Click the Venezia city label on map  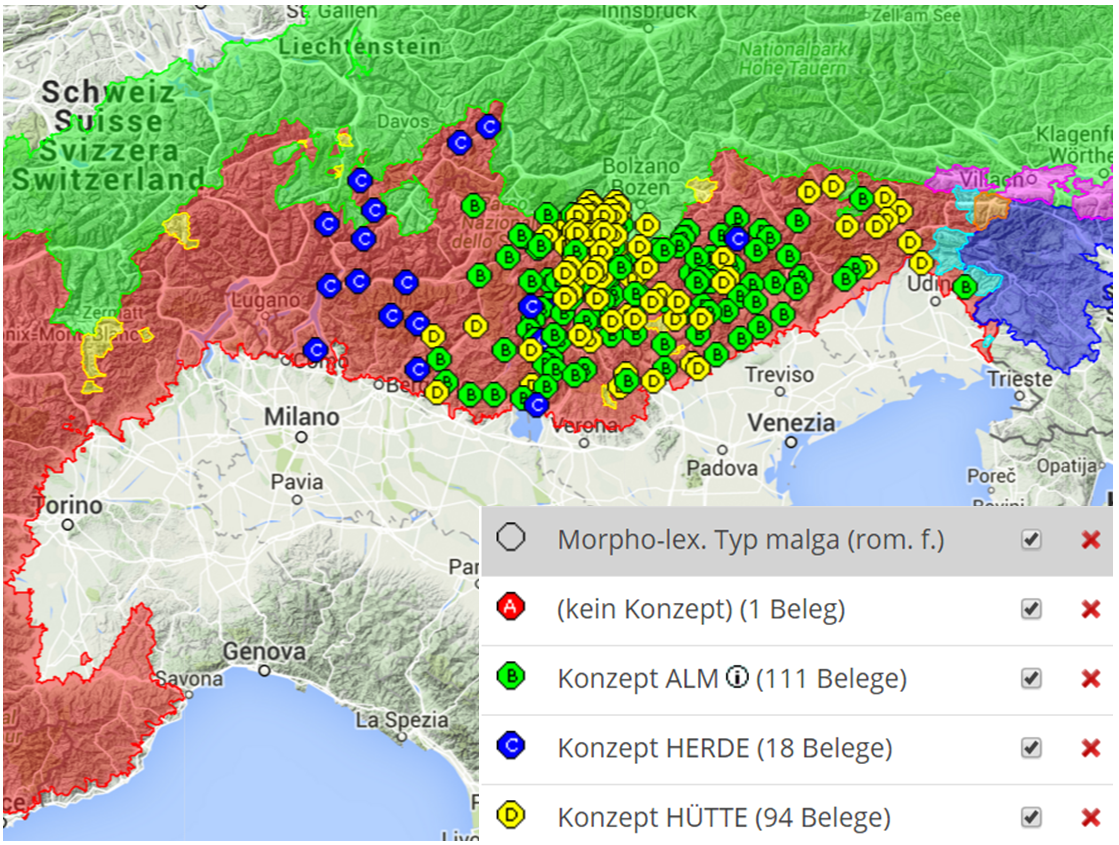pos(791,422)
